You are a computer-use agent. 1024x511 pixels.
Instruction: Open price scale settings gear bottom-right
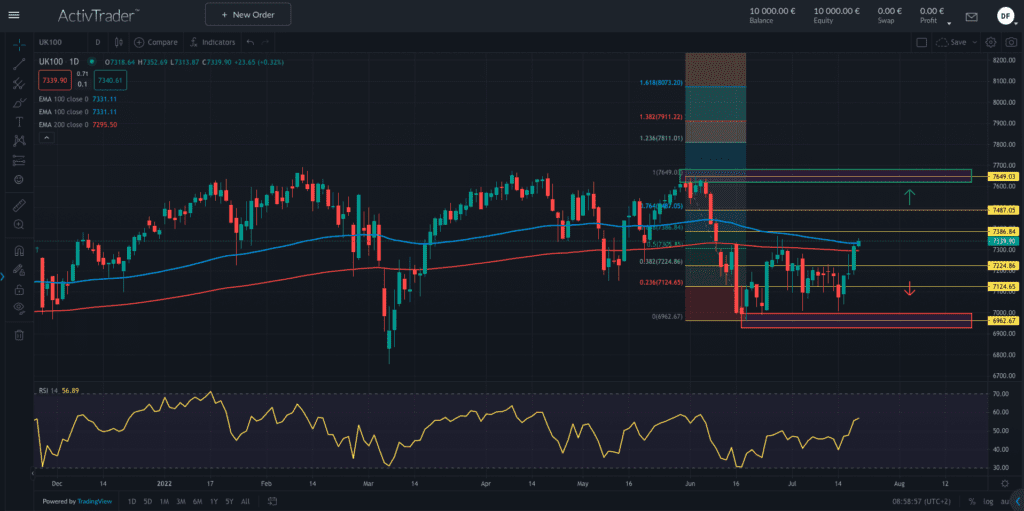tap(1004, 483)
